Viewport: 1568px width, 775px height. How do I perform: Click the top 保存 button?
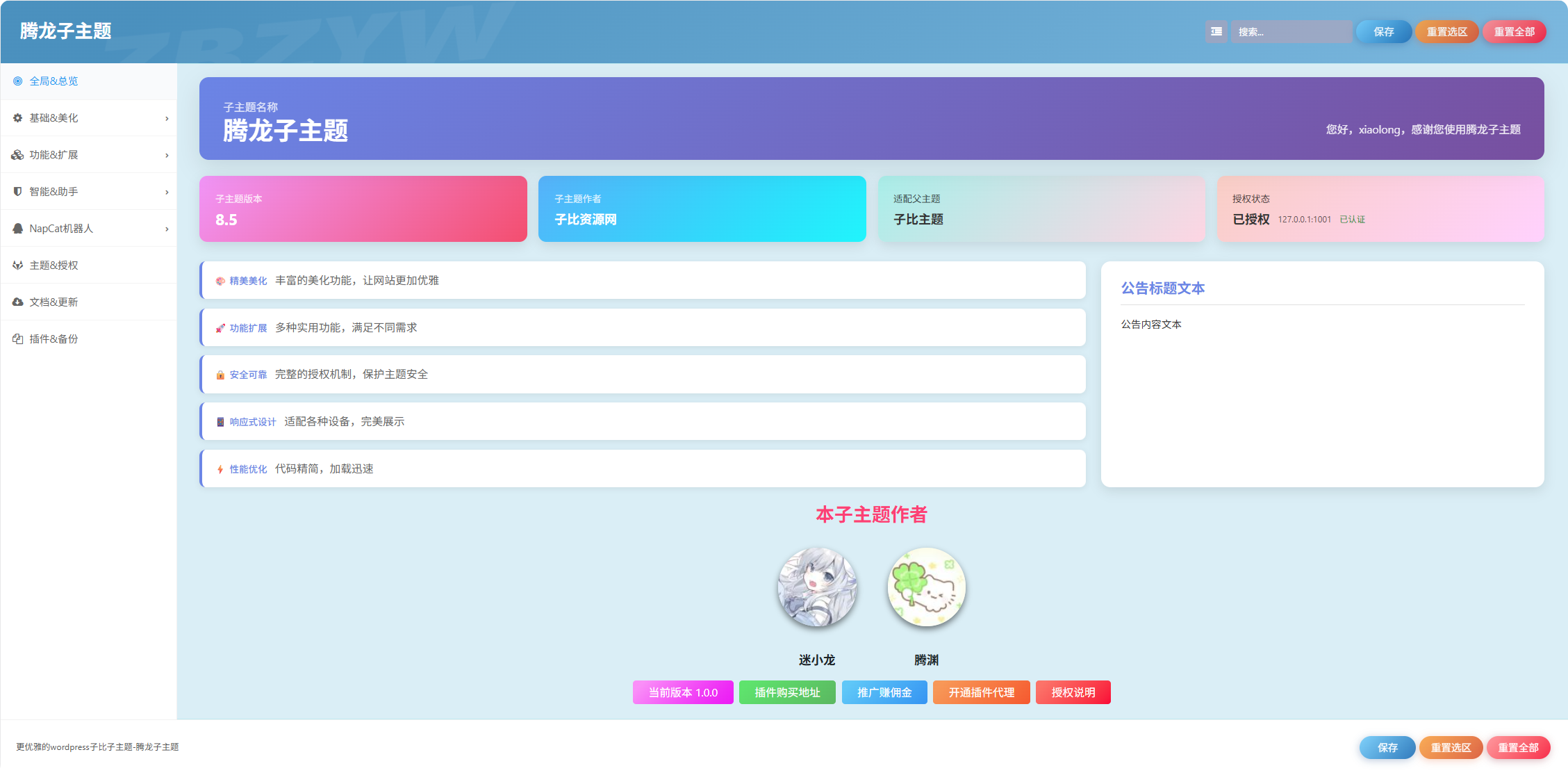pyautogui.click(x=1384, y=32)
